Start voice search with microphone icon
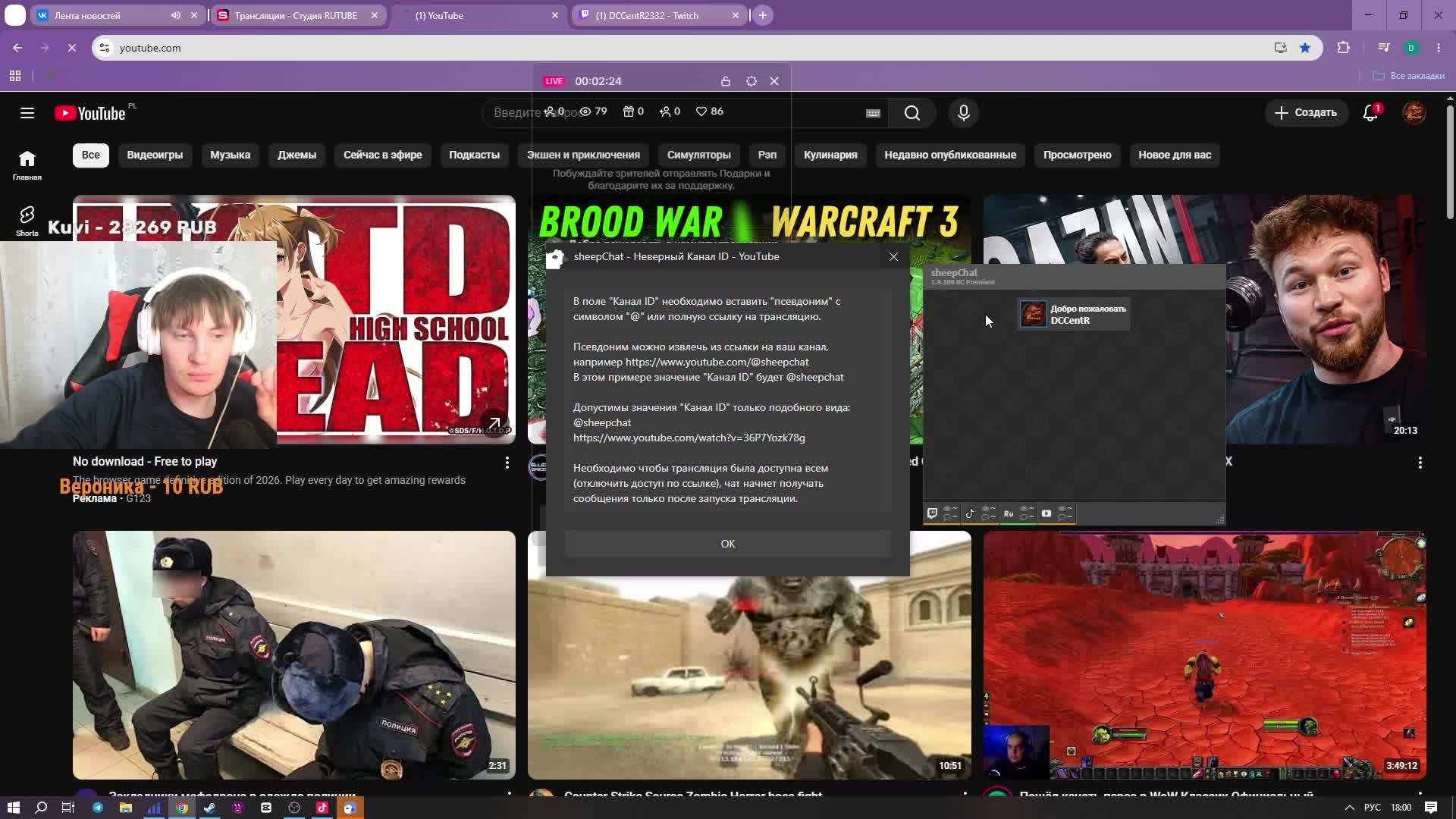The image size is (1456, 819). click(x=964, y=113)
